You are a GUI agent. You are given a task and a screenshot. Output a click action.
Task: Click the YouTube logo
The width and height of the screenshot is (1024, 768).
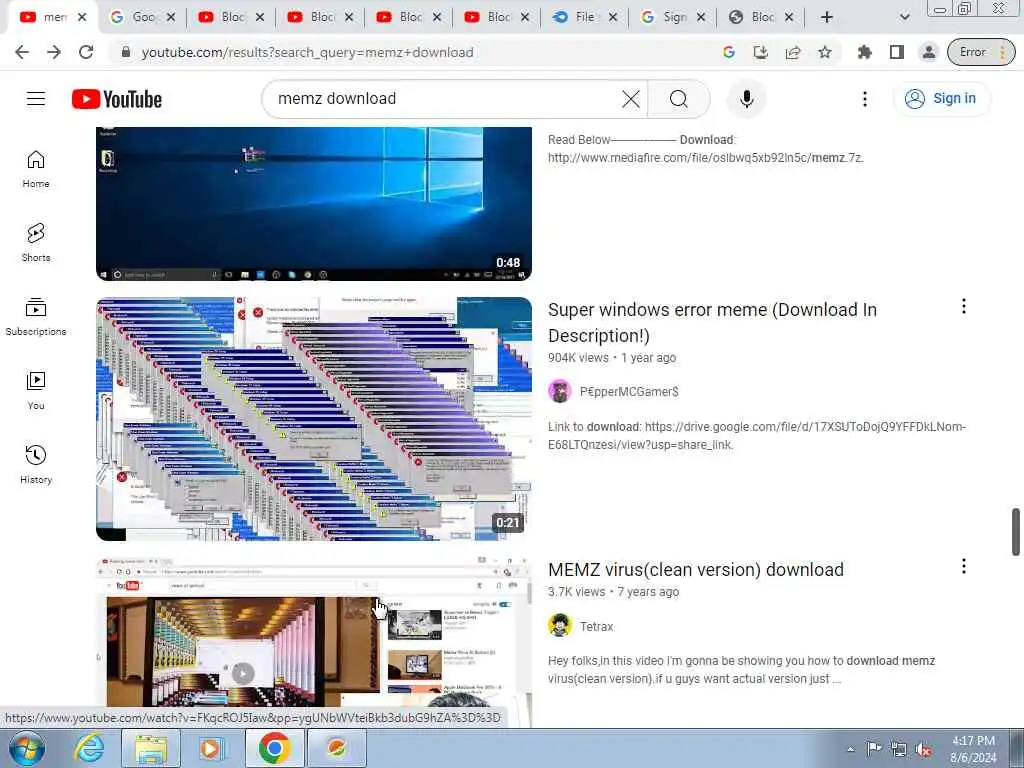(117, 99)
